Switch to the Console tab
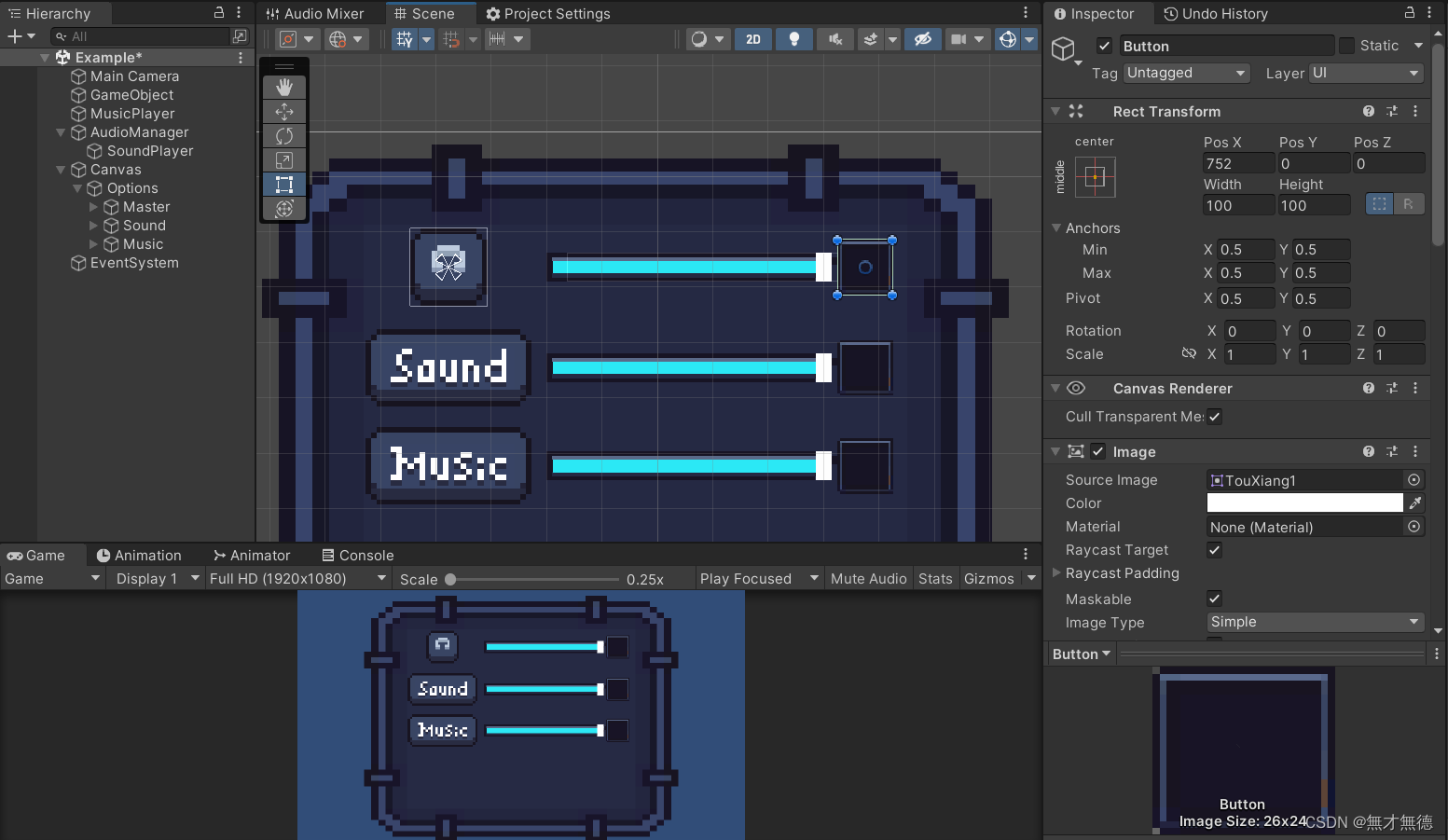 tap(358, 556)
